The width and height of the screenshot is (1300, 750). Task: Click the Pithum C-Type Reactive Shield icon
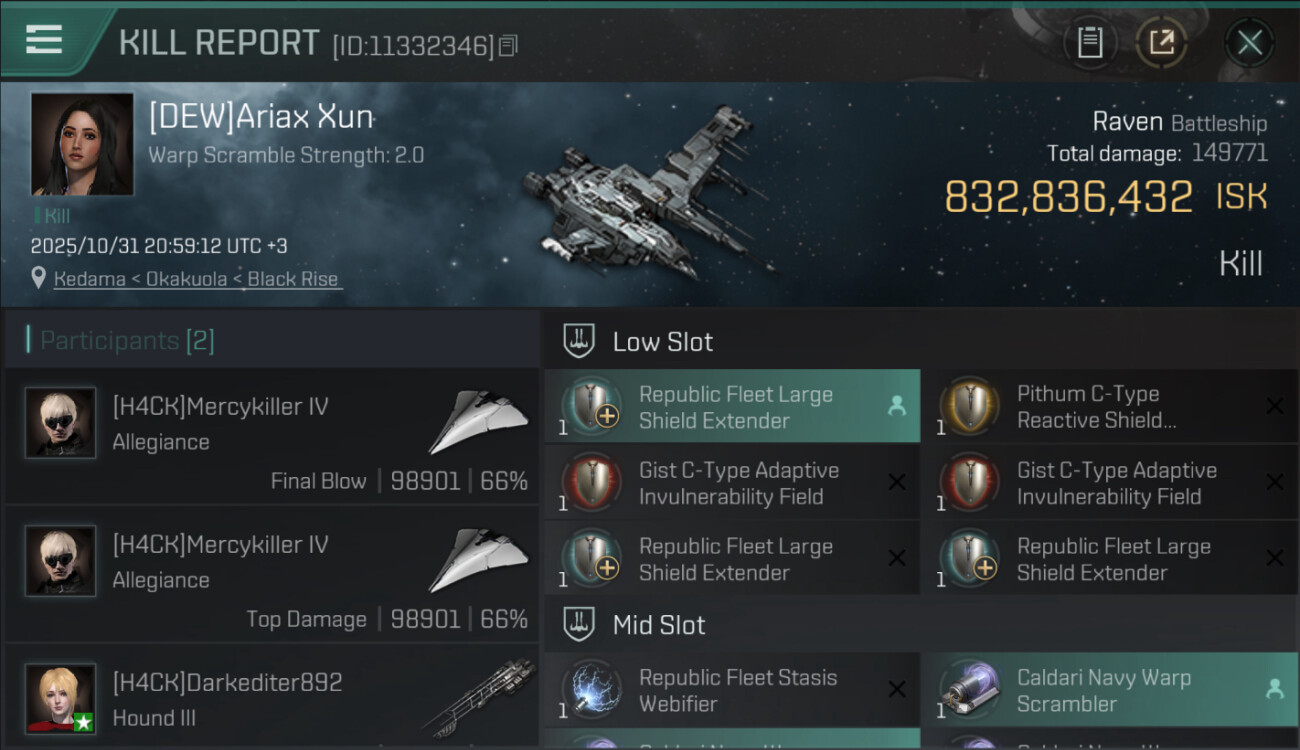[x=969, y=407]
